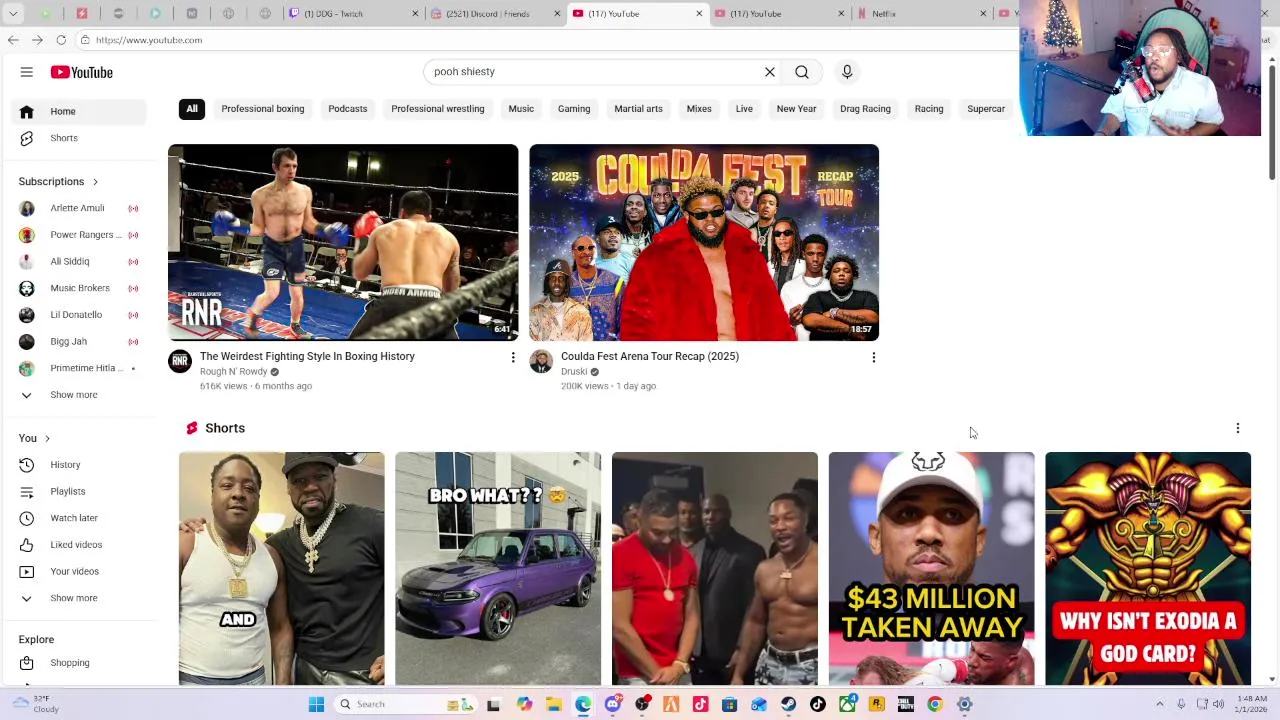Open Arlette Amuli subscription
This screenshot has width=1280, height=720.
tap(78, 208)
